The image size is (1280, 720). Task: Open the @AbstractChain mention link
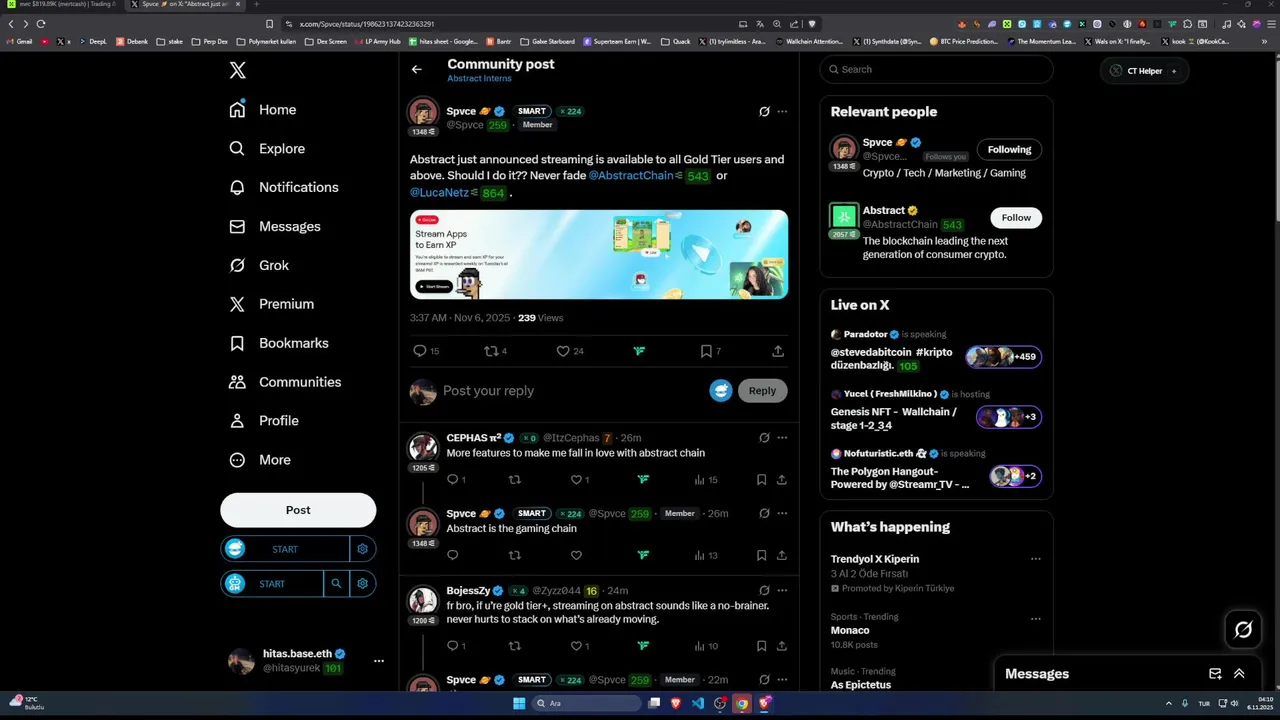[x=631, y=176]
